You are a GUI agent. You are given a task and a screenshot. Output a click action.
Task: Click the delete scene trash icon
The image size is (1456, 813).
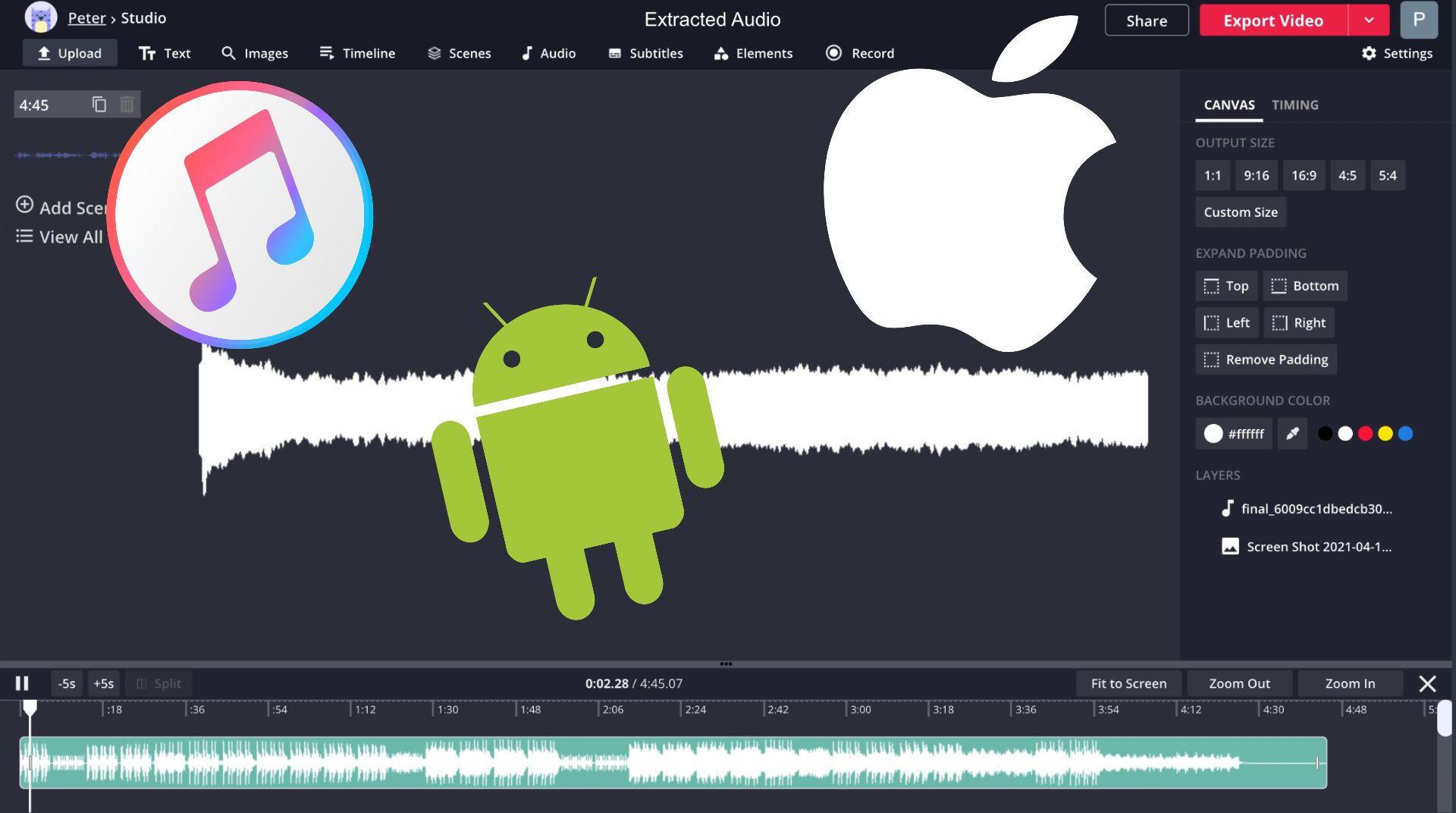tap(127, 104)
